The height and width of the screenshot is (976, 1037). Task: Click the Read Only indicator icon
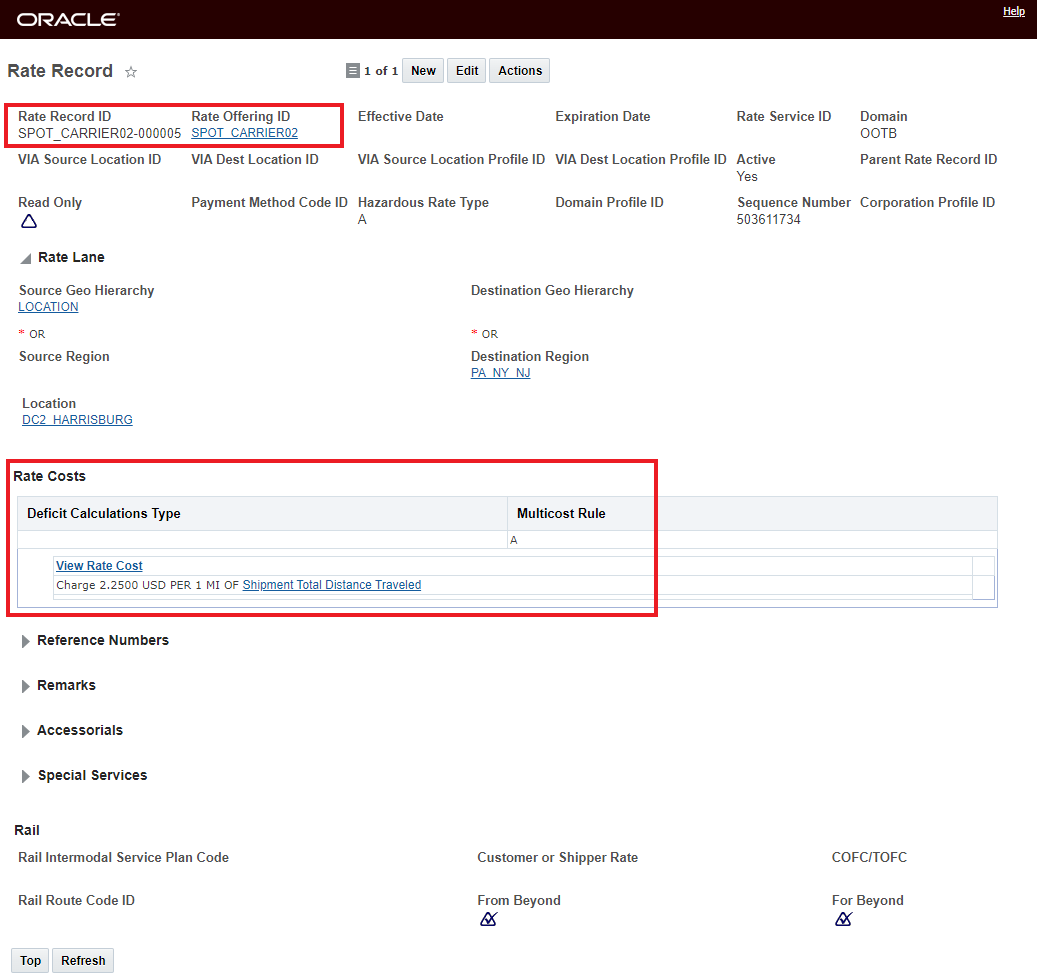29,221
